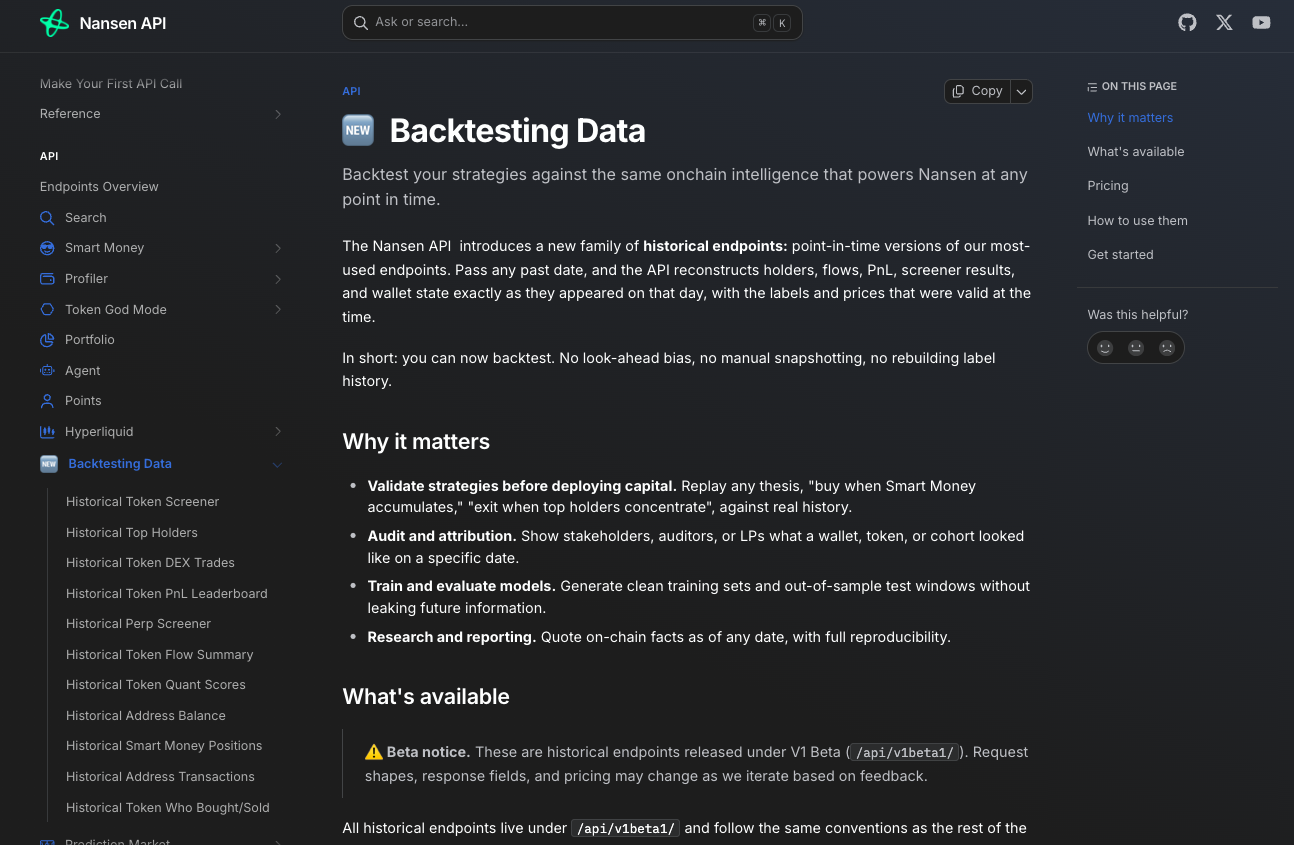Viewport: 1294px width, 845px height.
Task: Select Historical Top Holders in sidebar
Action: coord(132,533)
